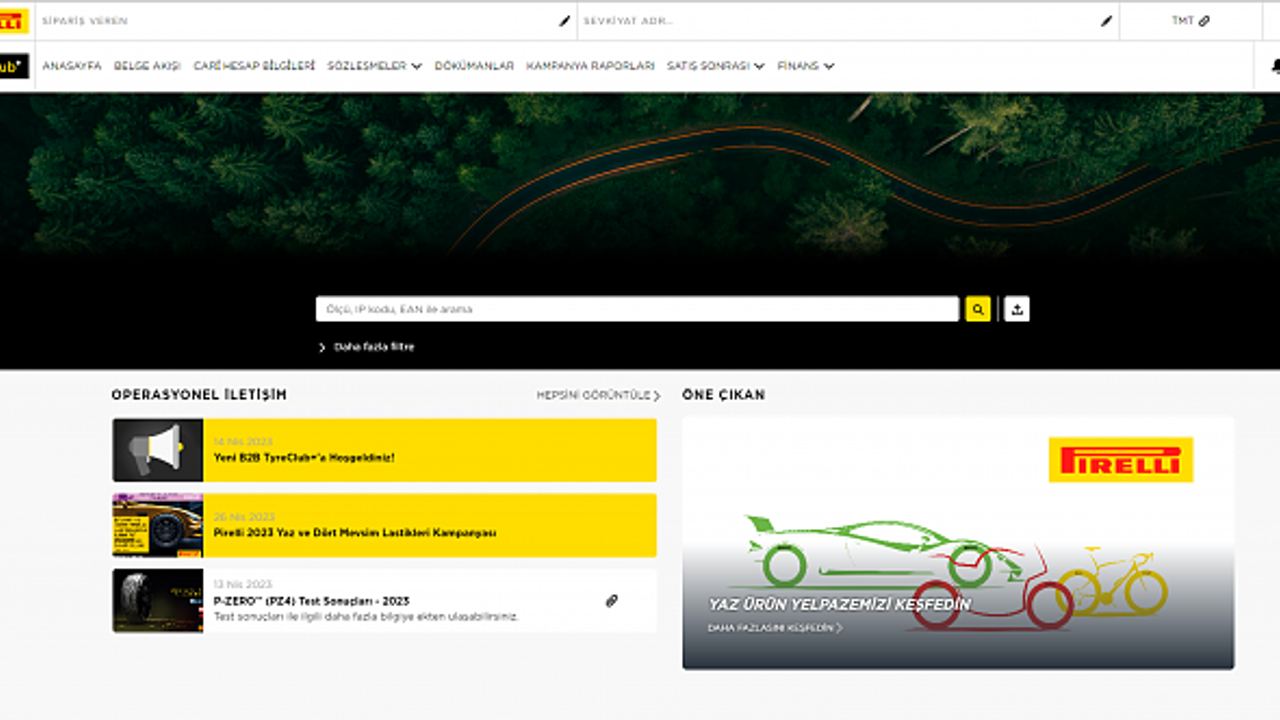This screenshot has width=1280, height=720.
Task: Click the Pirelli logo in top corner
Action: pos(13,21)
